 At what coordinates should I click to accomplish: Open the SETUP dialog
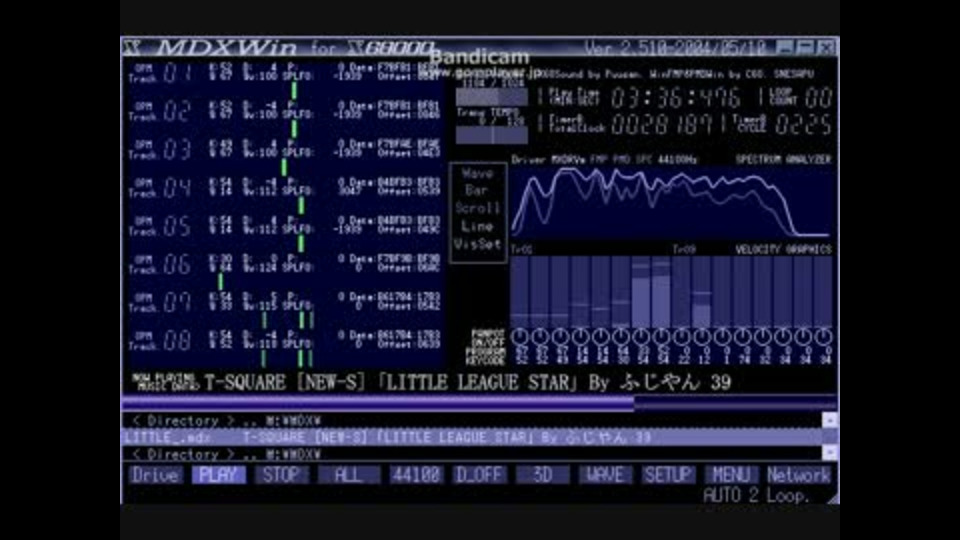click(668, 475)
